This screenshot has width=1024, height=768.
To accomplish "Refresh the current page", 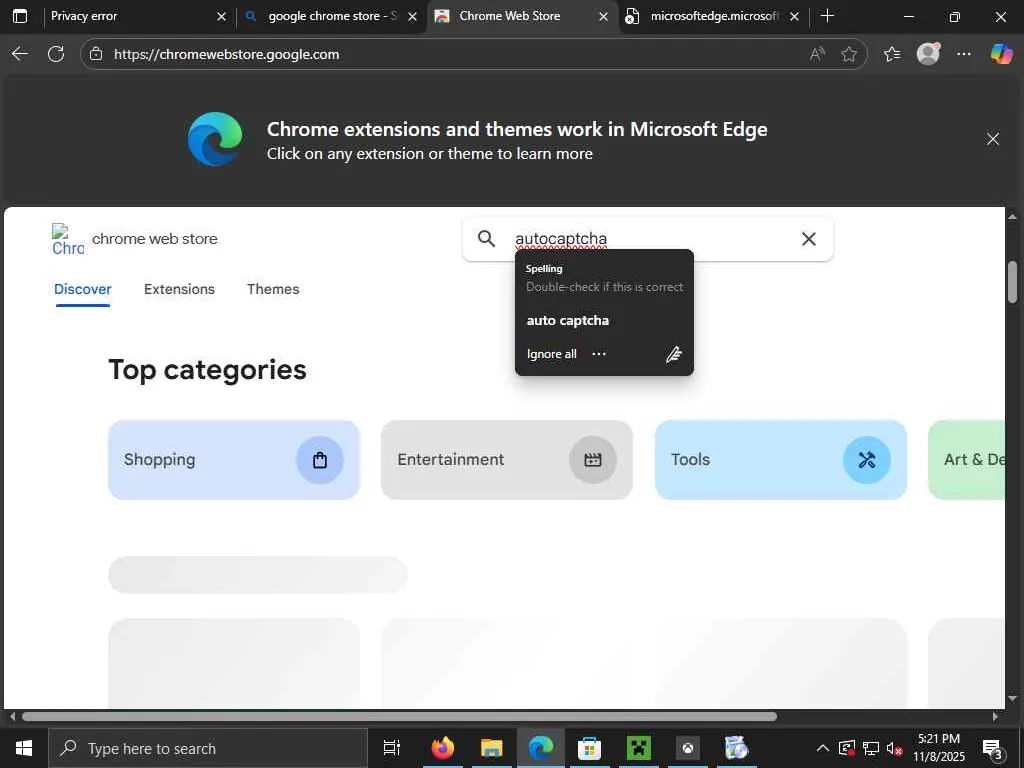I will pos(56,54).
